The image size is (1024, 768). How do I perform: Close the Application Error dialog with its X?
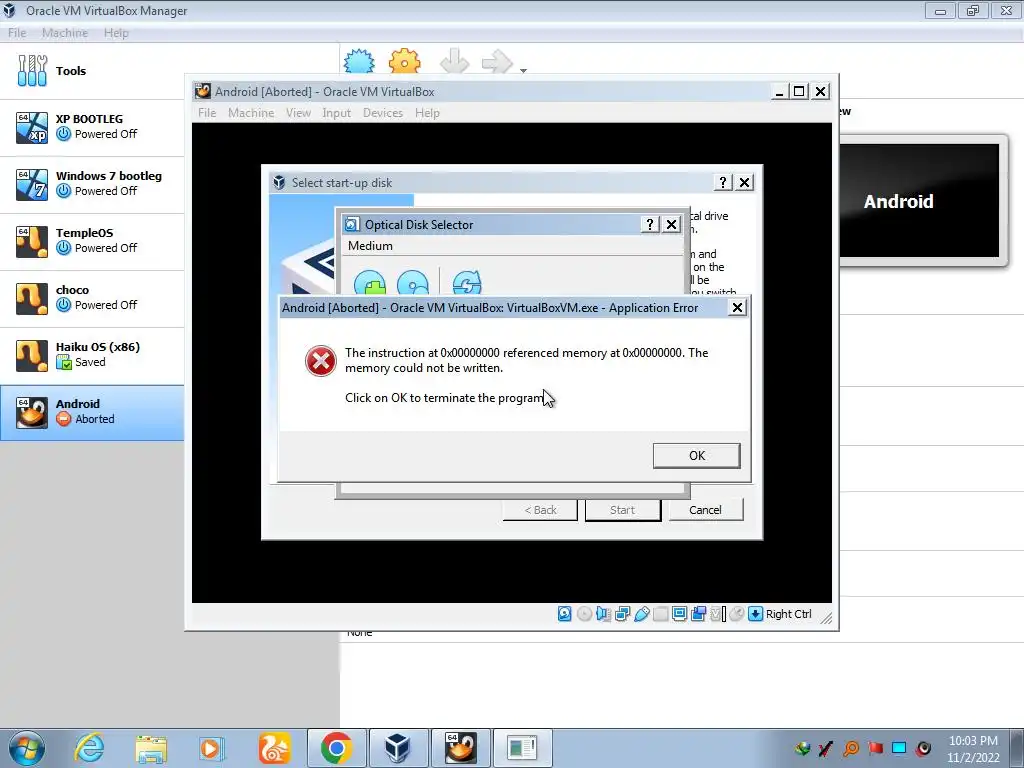[x=737, y=308]
